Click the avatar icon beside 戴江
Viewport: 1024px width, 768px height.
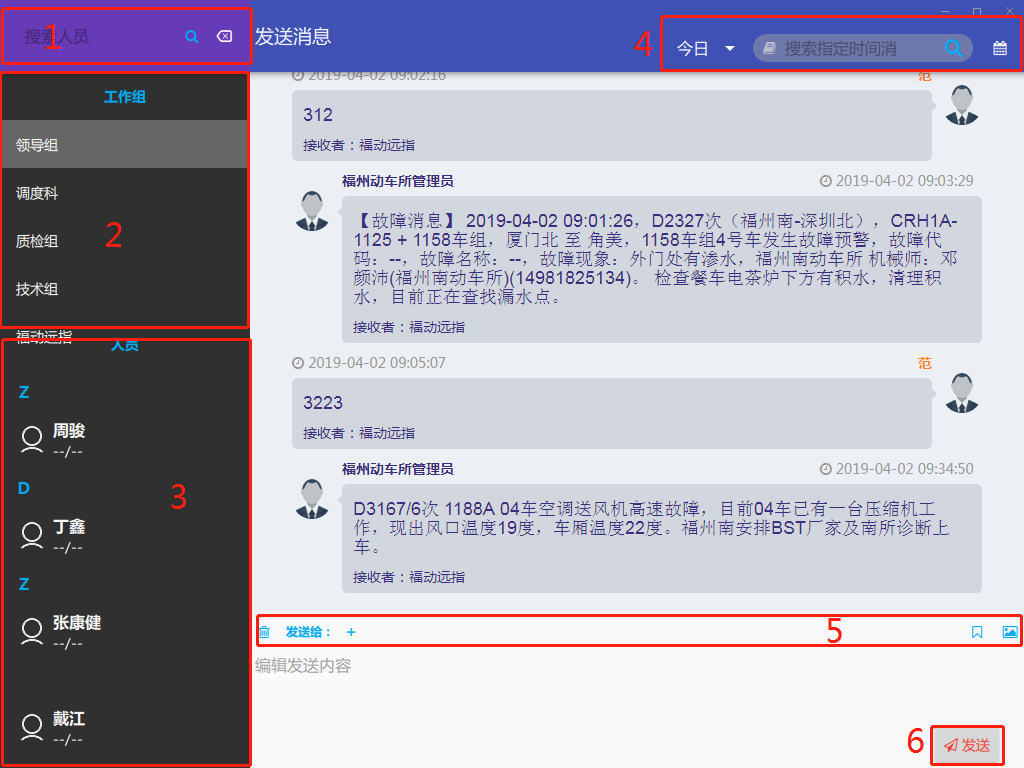(x=31, y=728)
